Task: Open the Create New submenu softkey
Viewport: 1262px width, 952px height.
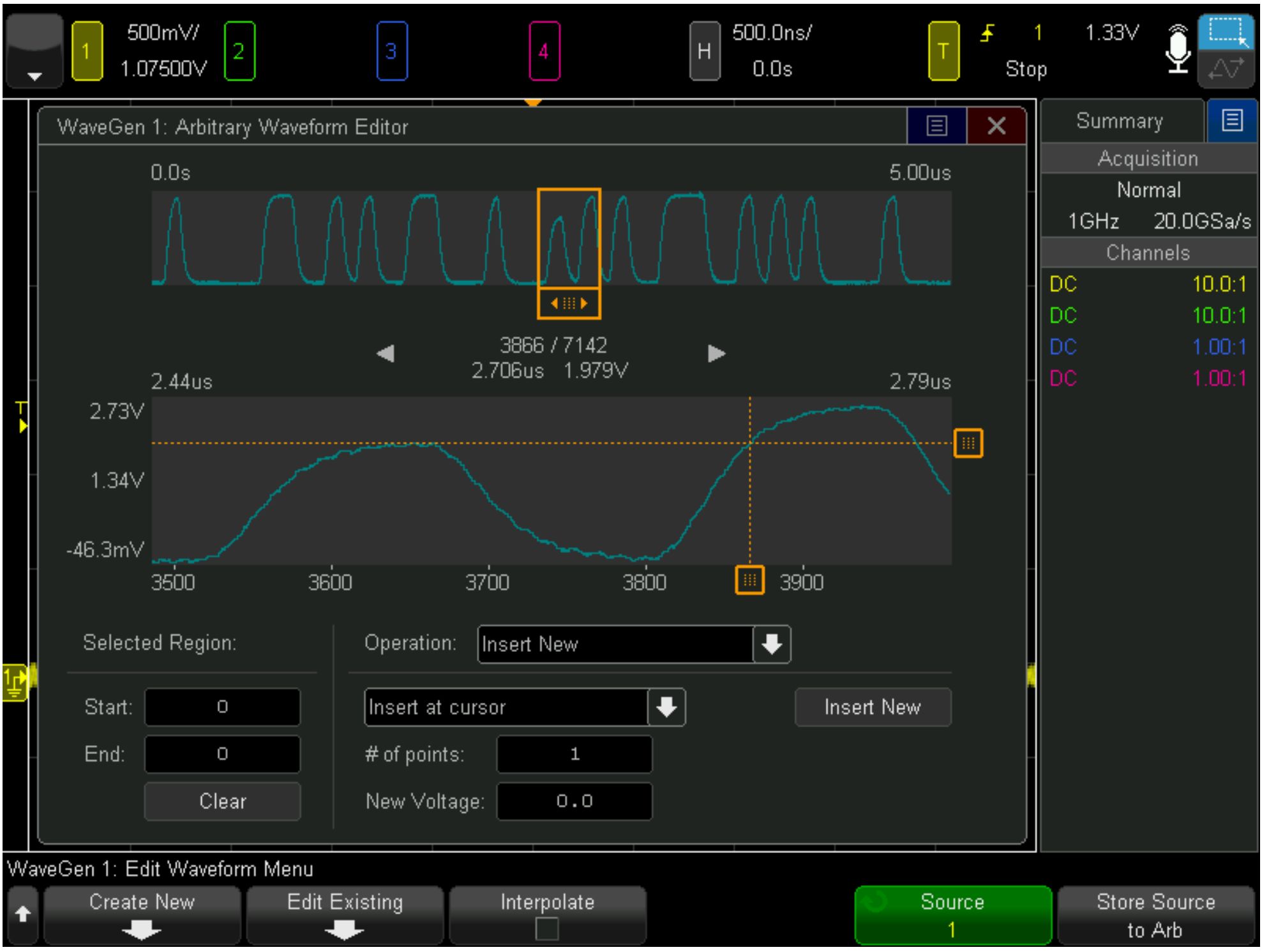Action: coord(142,916)
